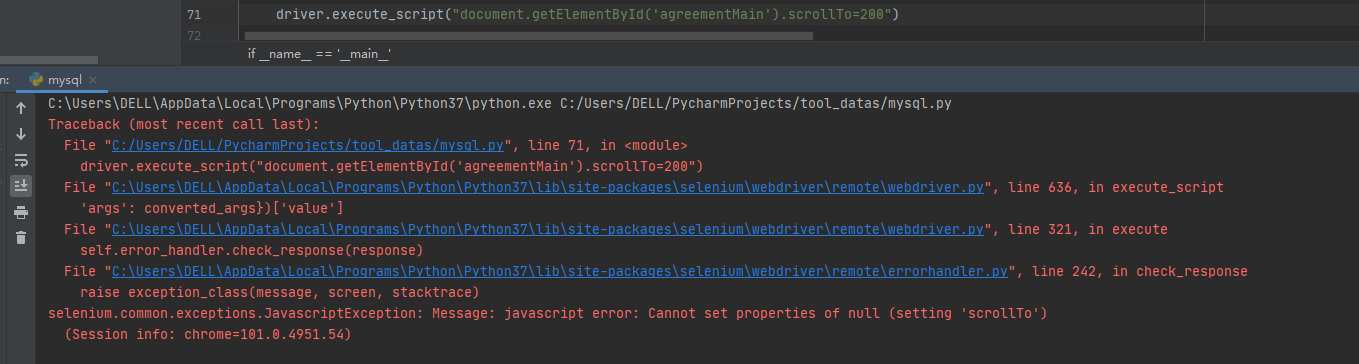Open the webdriver.py line 636 link

coord(548,187)
